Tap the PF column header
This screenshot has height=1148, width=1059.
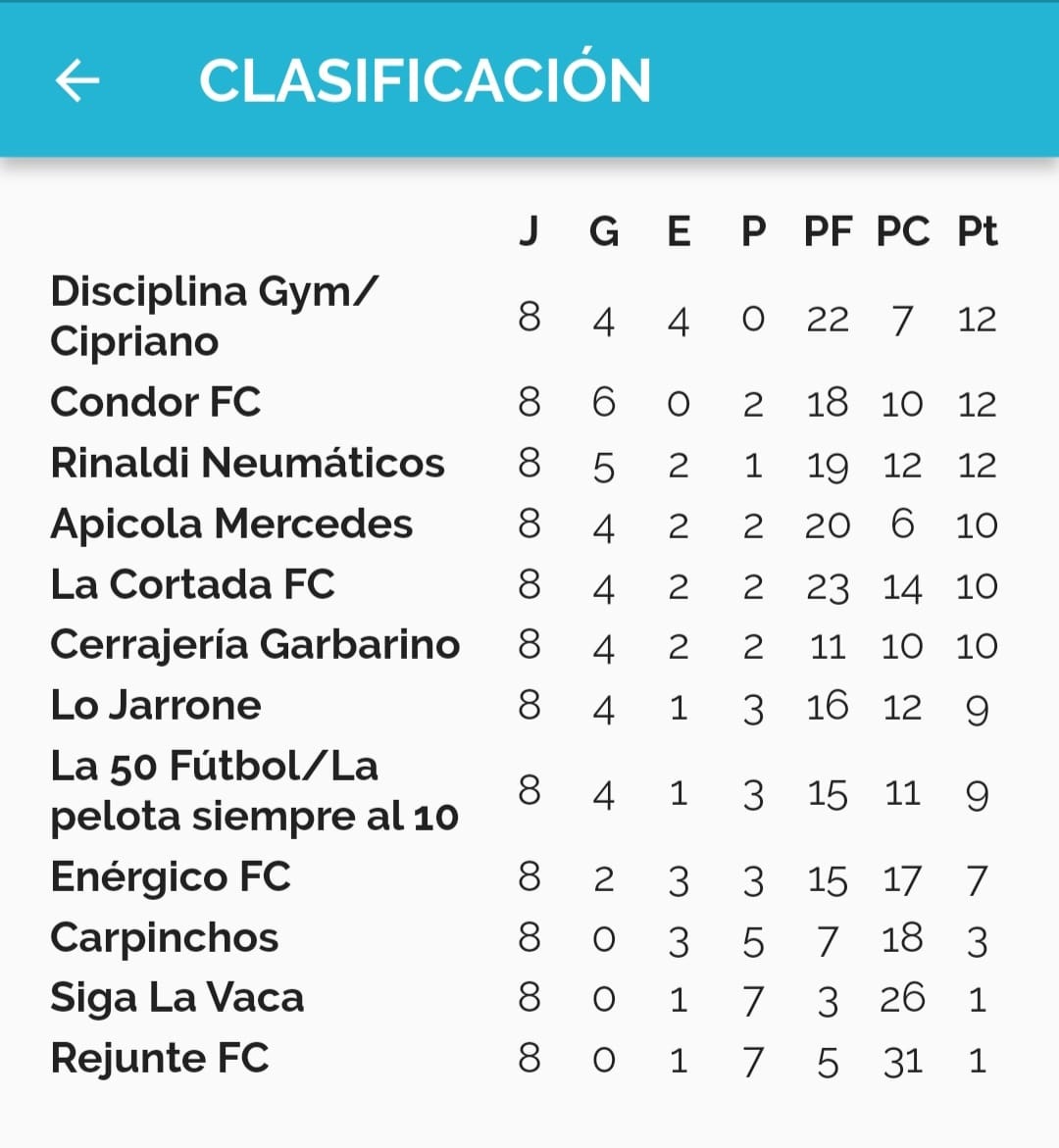pos(828,231)
